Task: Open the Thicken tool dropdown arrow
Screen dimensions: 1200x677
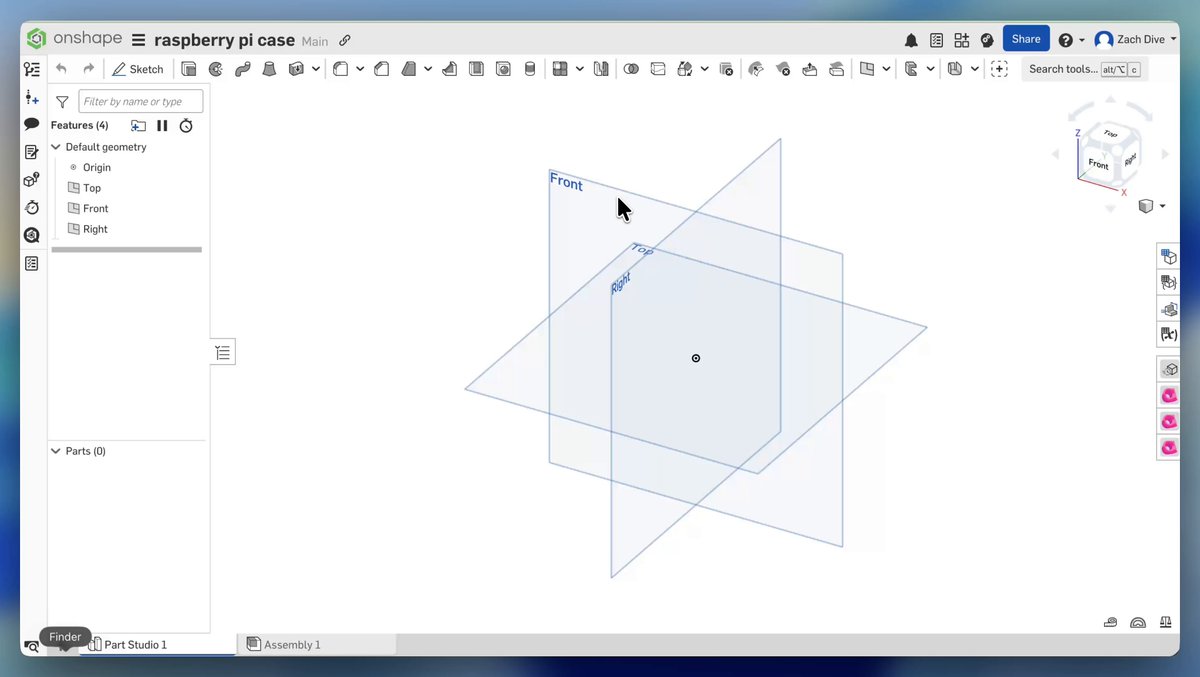Action: pyautogui.click(x=316, y=69)
